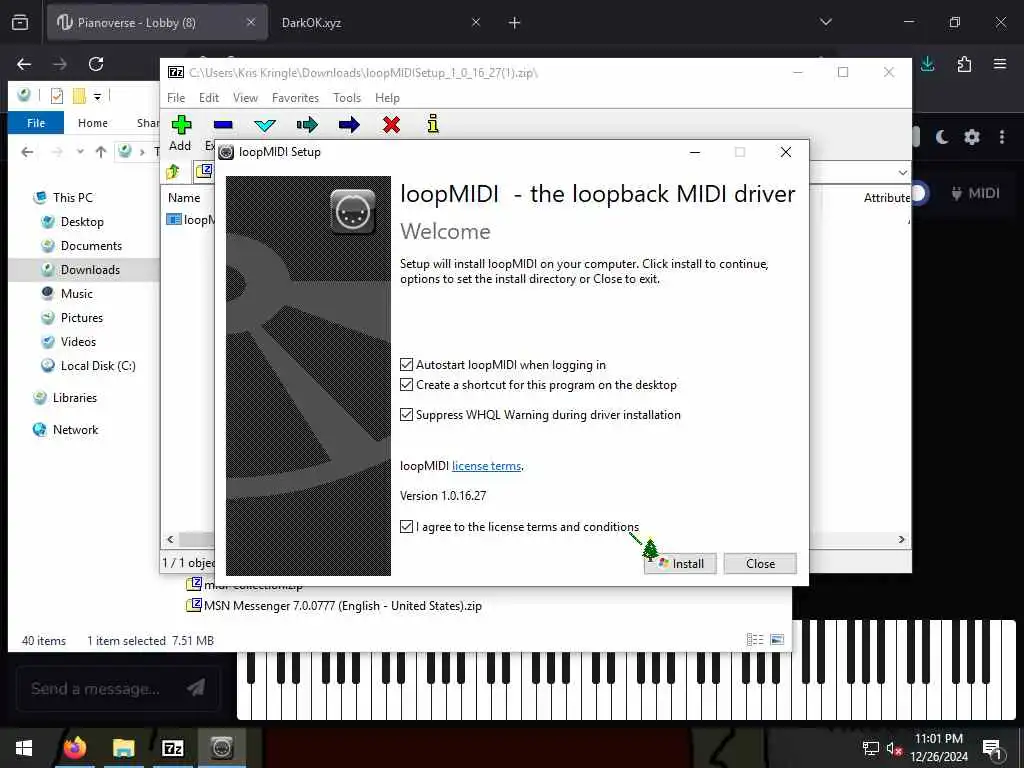The height and width of the screenshot is (768, 1024).
Task: Open Explorer recent locations dropdown
Action: pyautogui.click(x=80, y=152)
